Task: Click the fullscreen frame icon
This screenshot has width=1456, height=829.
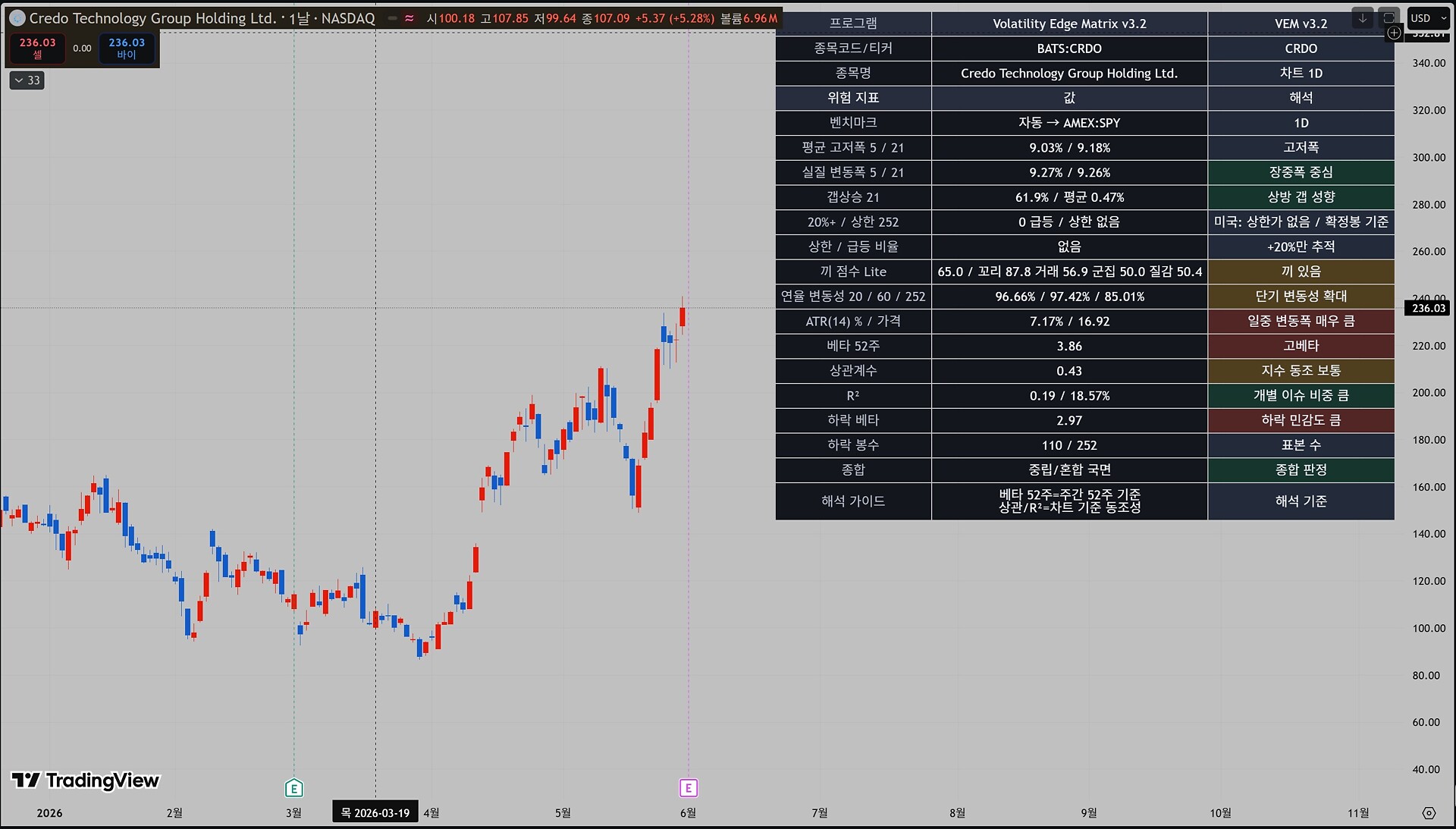Action: (x=1389, y=18)
